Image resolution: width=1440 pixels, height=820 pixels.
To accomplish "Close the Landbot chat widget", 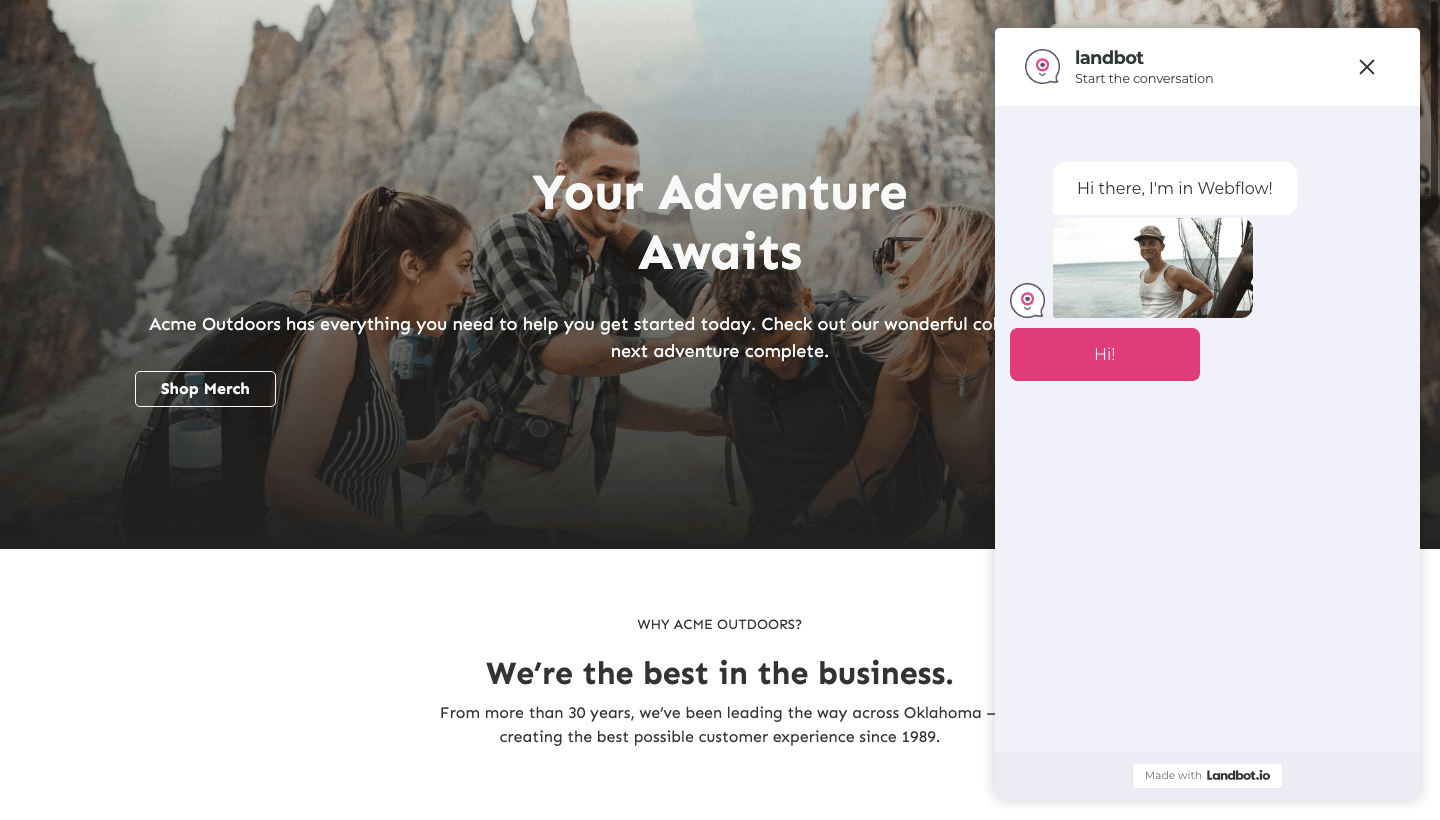I will point(1367,67).
